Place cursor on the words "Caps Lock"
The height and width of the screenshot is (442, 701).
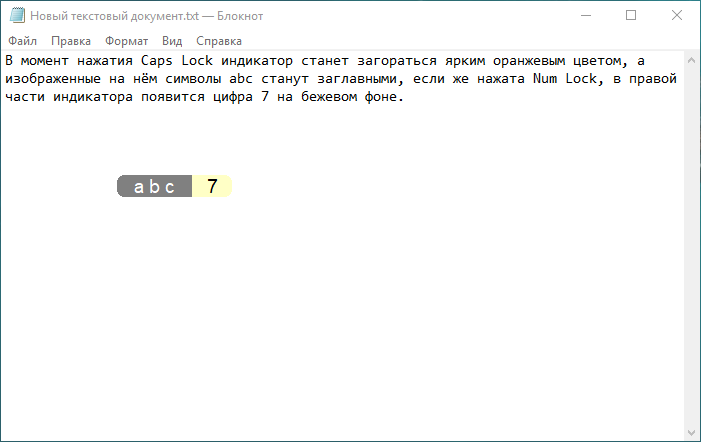177,61
